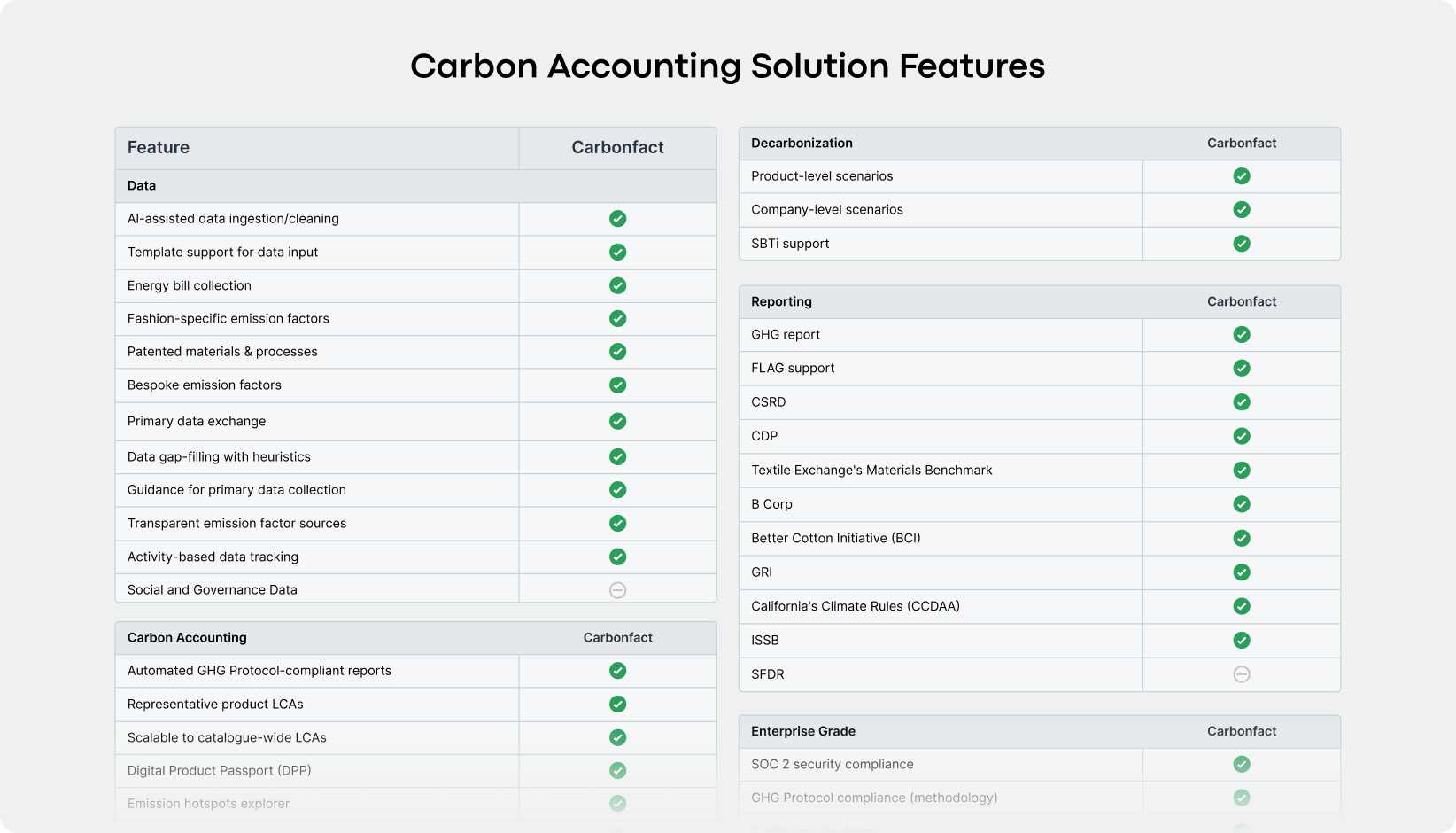Select the green checkmark in SBTi support row

coord(1242,244)
